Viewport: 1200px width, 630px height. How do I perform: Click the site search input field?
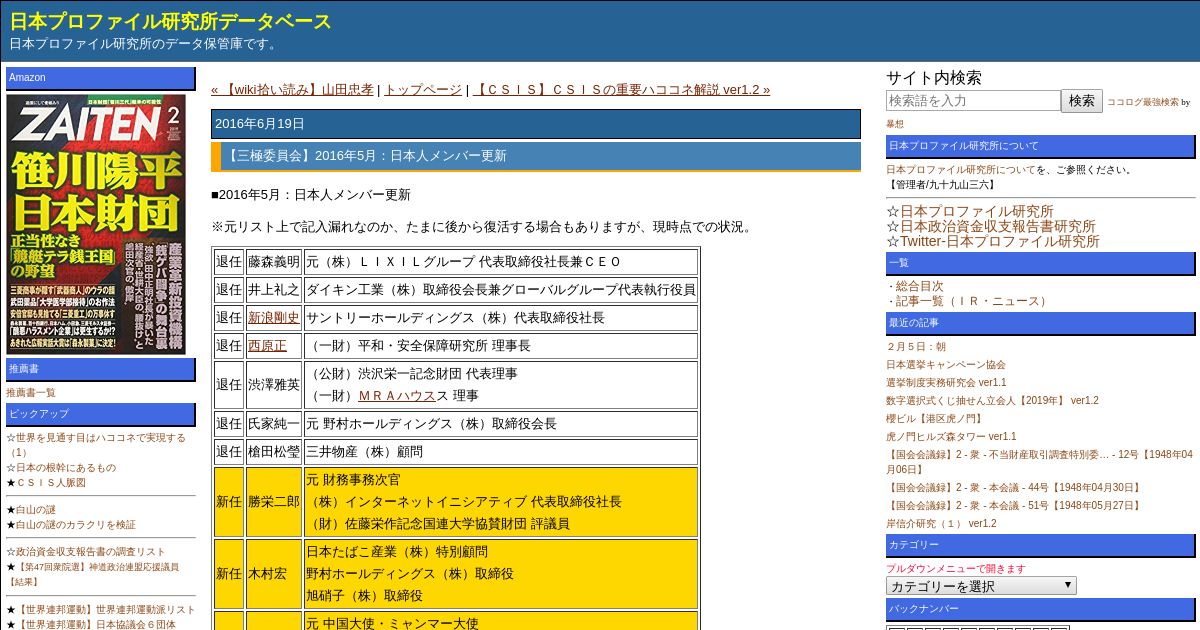coord(973,100)
